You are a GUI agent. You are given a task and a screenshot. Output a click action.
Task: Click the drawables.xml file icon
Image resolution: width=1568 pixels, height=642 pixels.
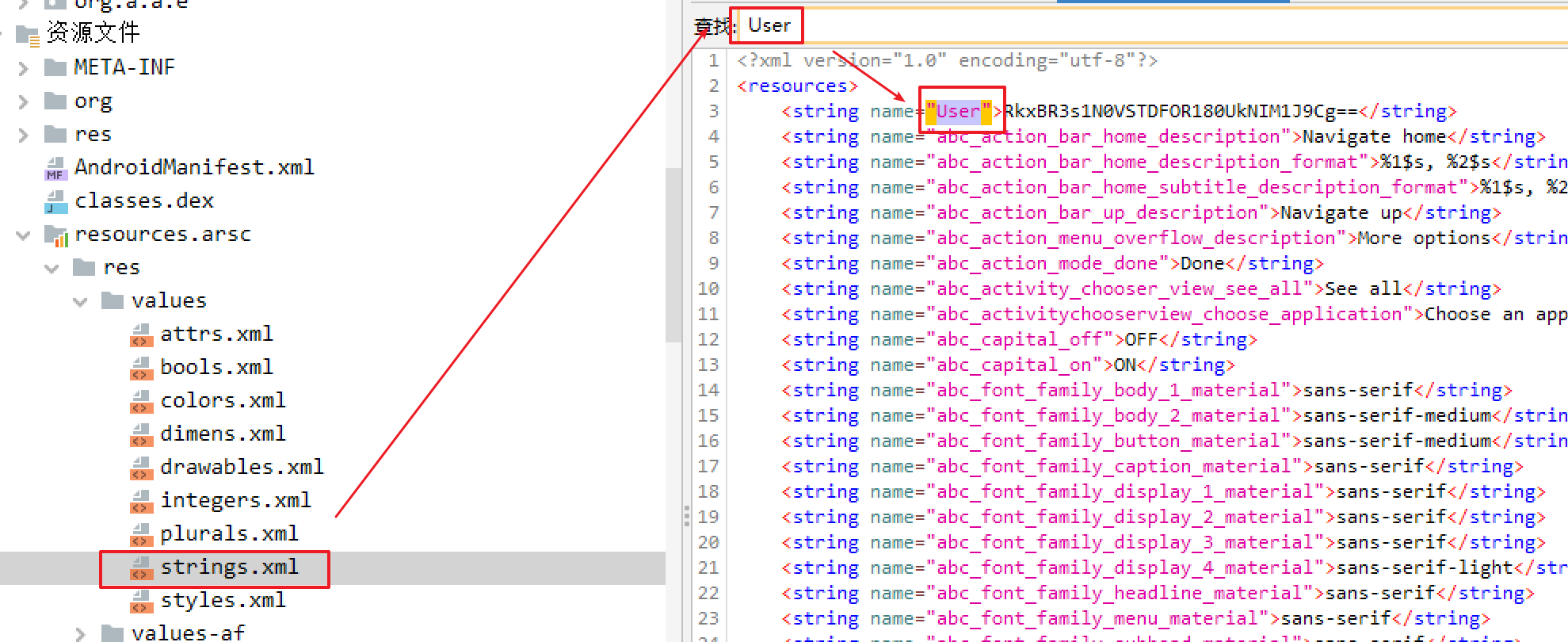click(x=141, y=468)
